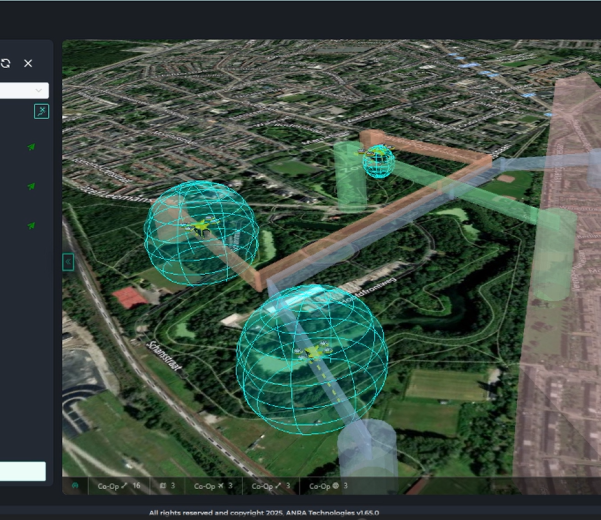Viewport: 601px width, 520px height.
Task: Select the first Co-Op counter showing 16
Action: tap(118, 486)
